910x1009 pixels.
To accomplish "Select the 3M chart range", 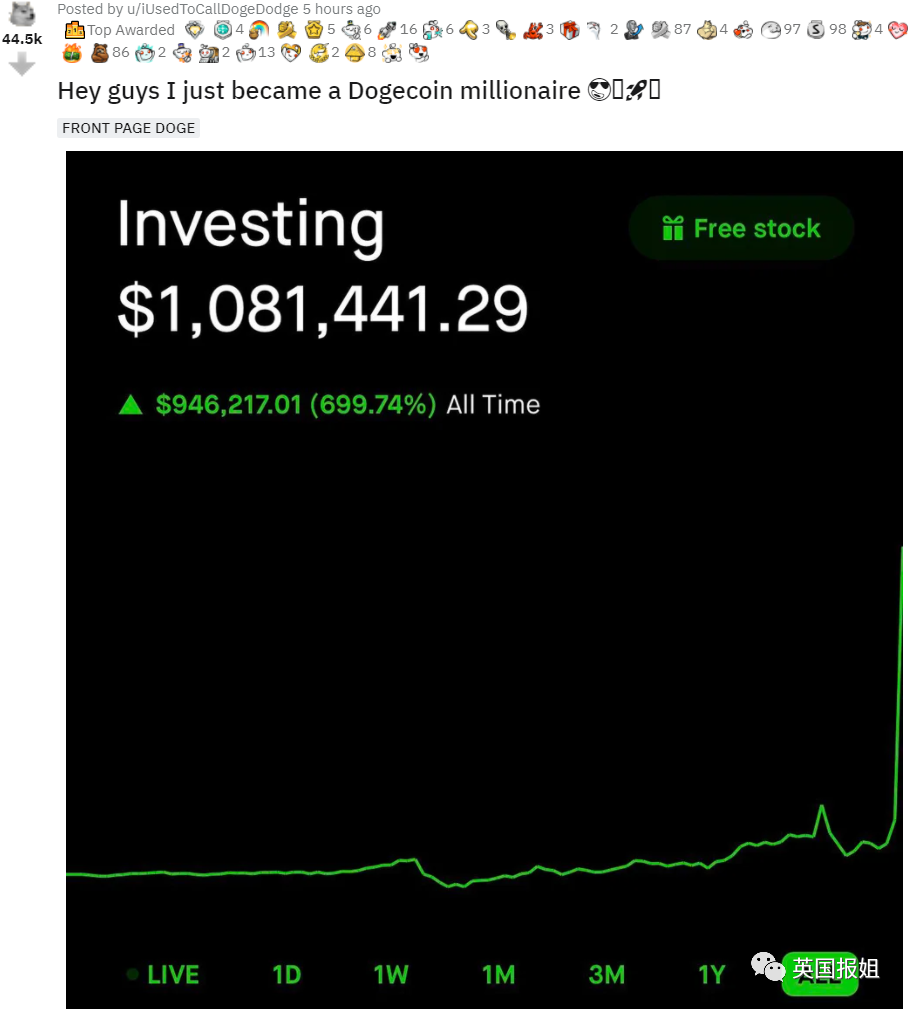I will (606, 974).
